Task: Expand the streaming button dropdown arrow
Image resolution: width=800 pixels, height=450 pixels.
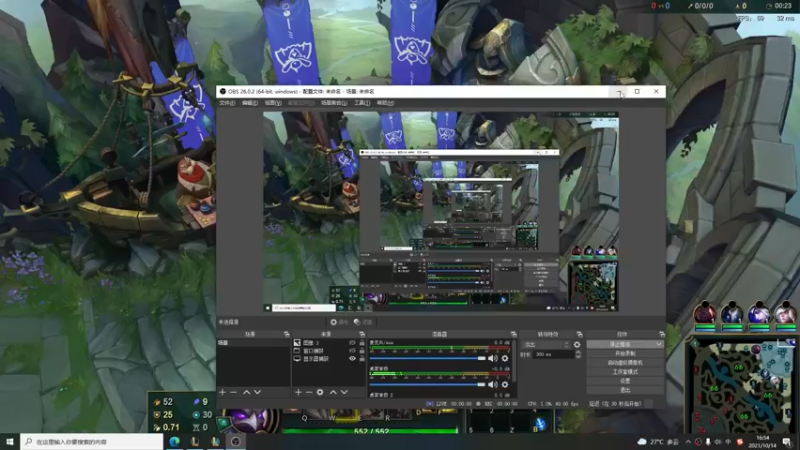Action: [659, 344]
